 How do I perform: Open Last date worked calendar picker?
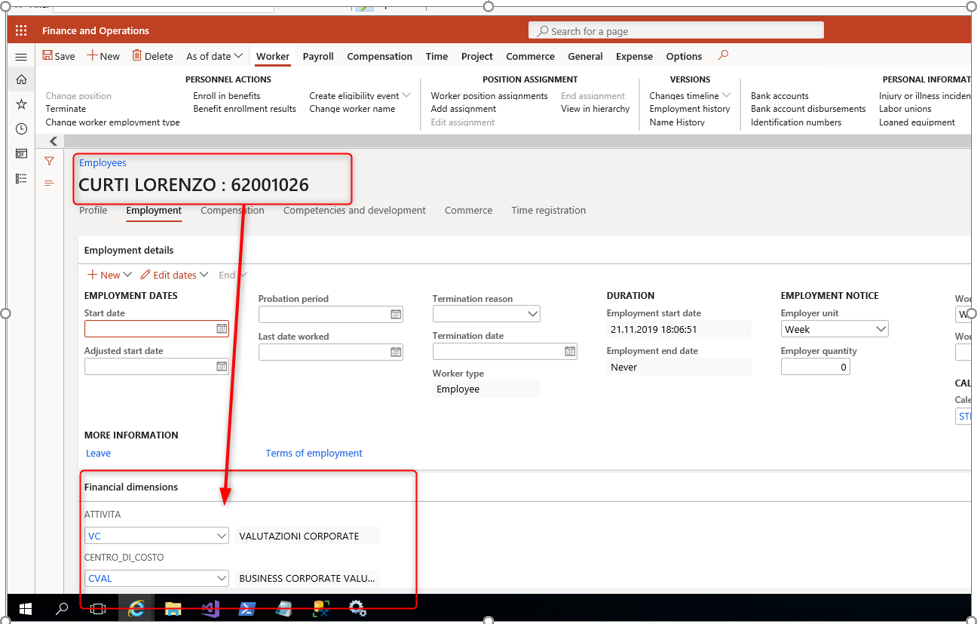(x=396, y=352)
